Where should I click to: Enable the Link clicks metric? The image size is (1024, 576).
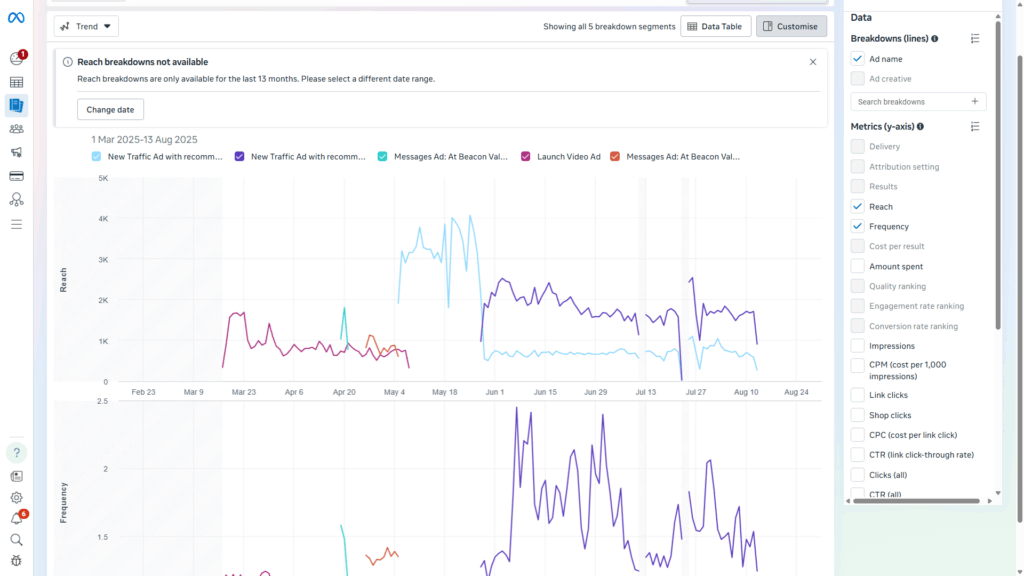857,395
